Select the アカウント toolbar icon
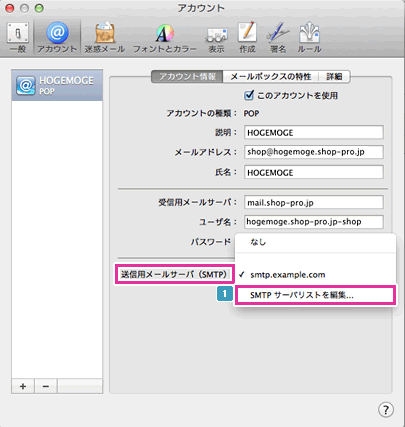Screen dimensions: 405x427 tap(57, 37)
